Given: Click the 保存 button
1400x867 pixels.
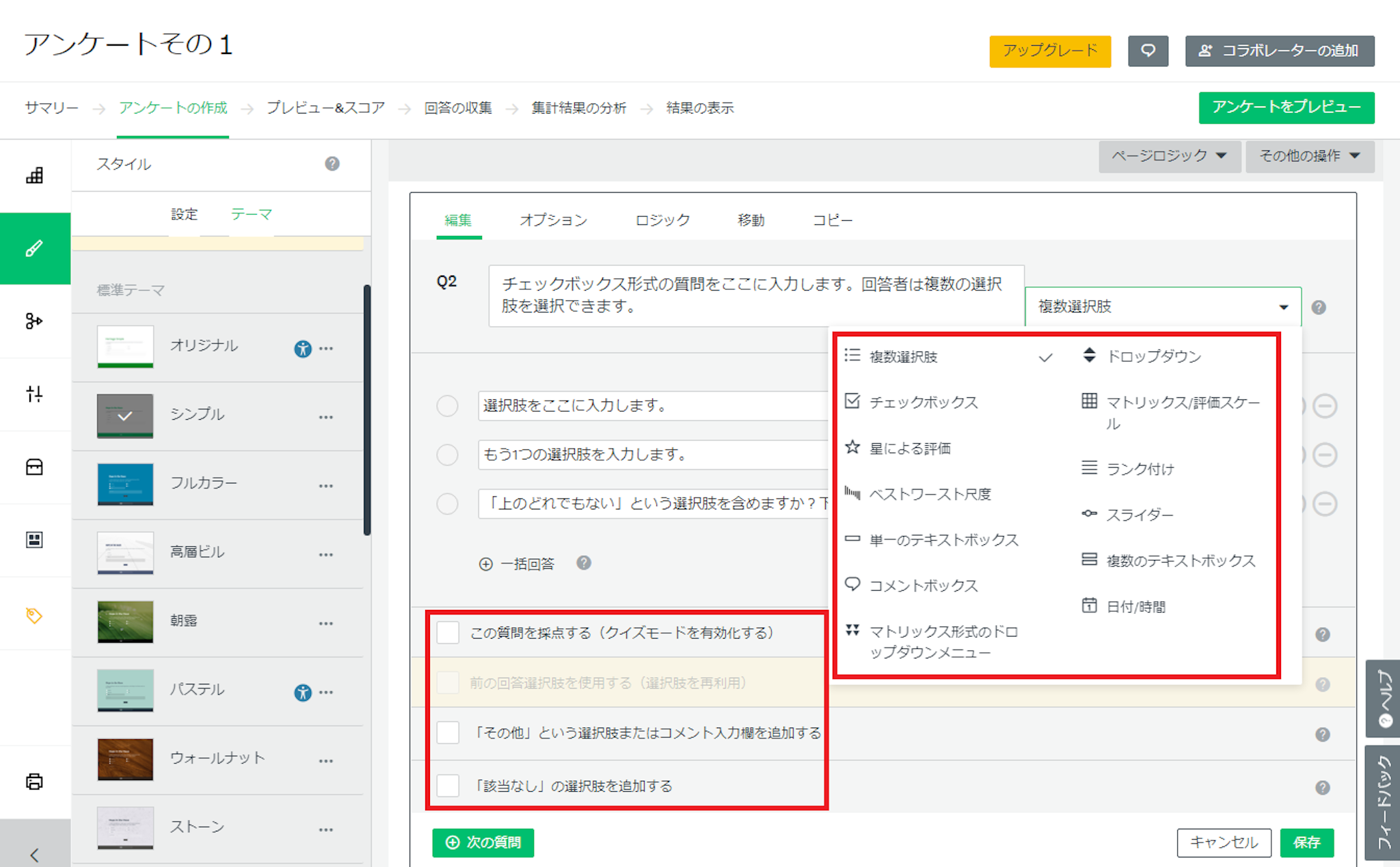Looking at the screenshot, I should (x=1306, y=842).
